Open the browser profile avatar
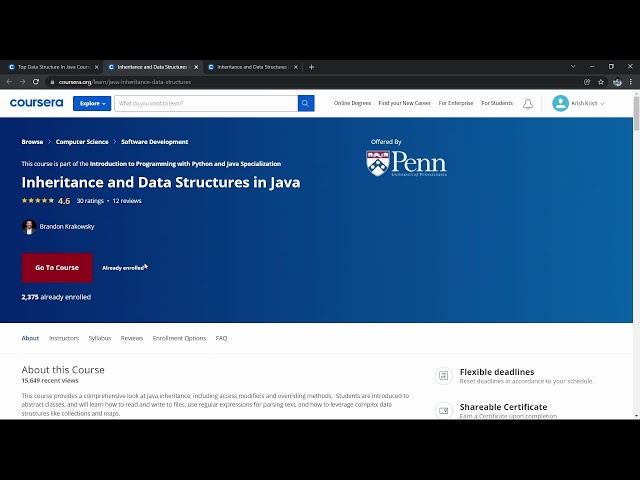640x480 pixels. (617, 82)
